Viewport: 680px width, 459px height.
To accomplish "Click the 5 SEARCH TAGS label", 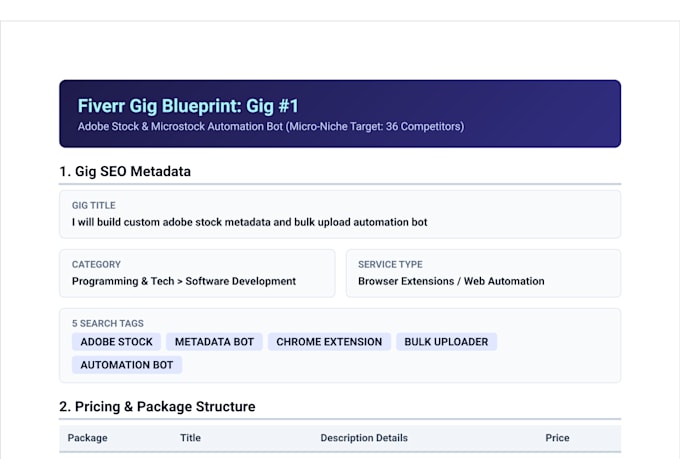I will pyautogui.click(x=108, y=323).
